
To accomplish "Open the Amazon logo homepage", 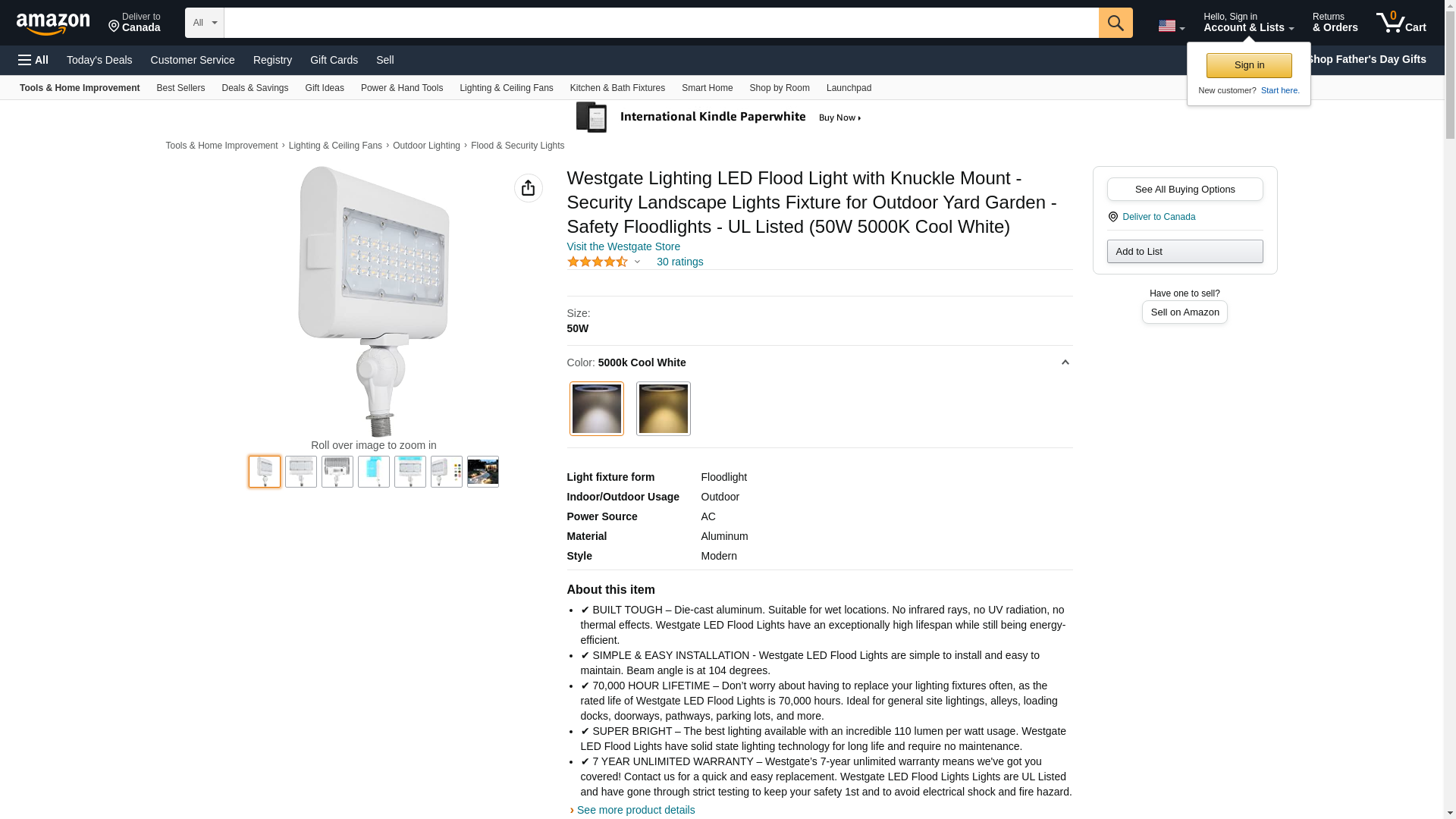I will coord(53,24).
